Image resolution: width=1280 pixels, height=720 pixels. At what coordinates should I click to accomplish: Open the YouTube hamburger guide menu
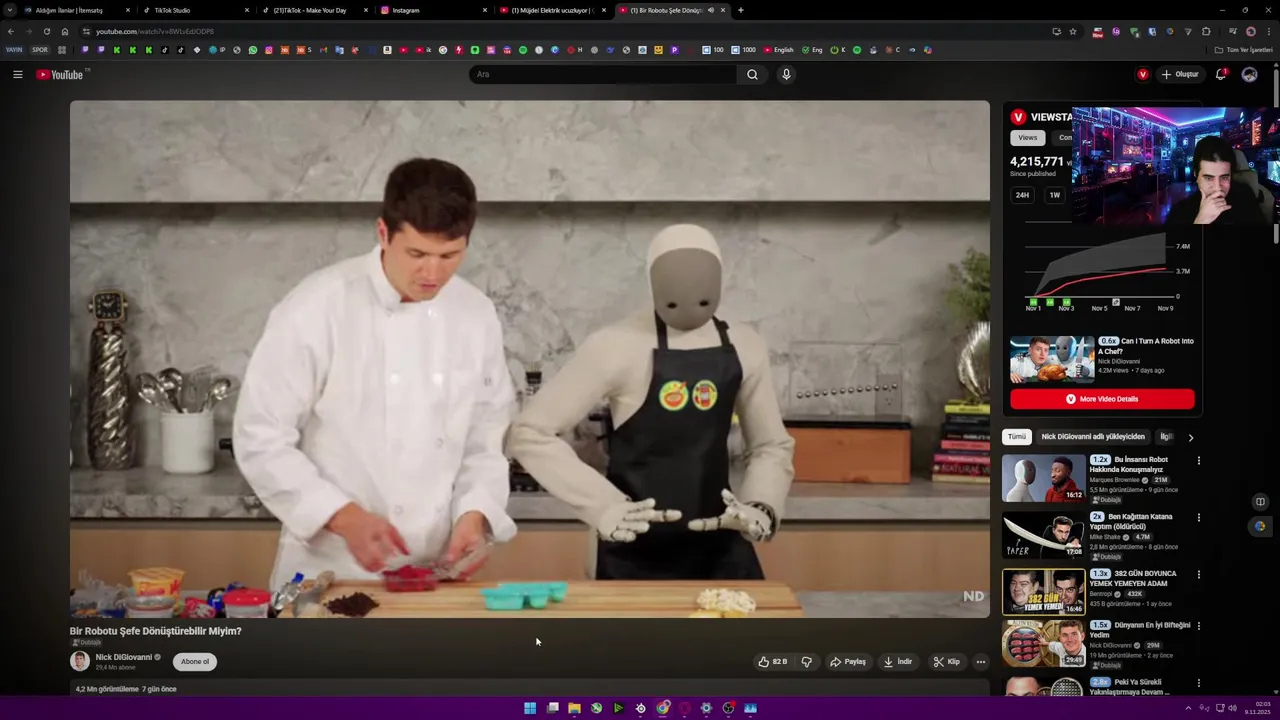point(17,74)
